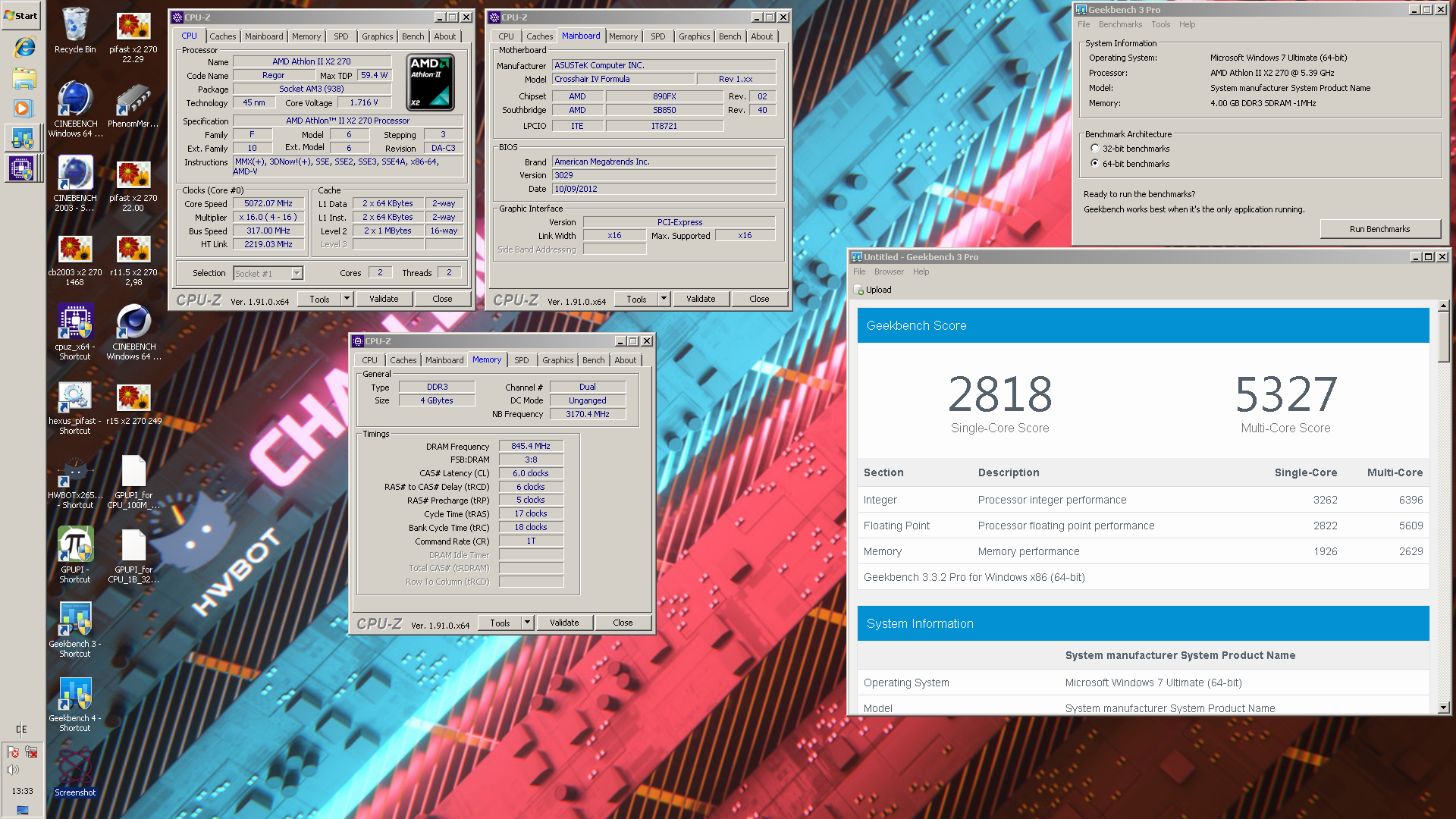Launch the Geekbench 3 shortcut
This screenshot has width=1456, height=819.
pyautogui.click(x=75, y=629)
